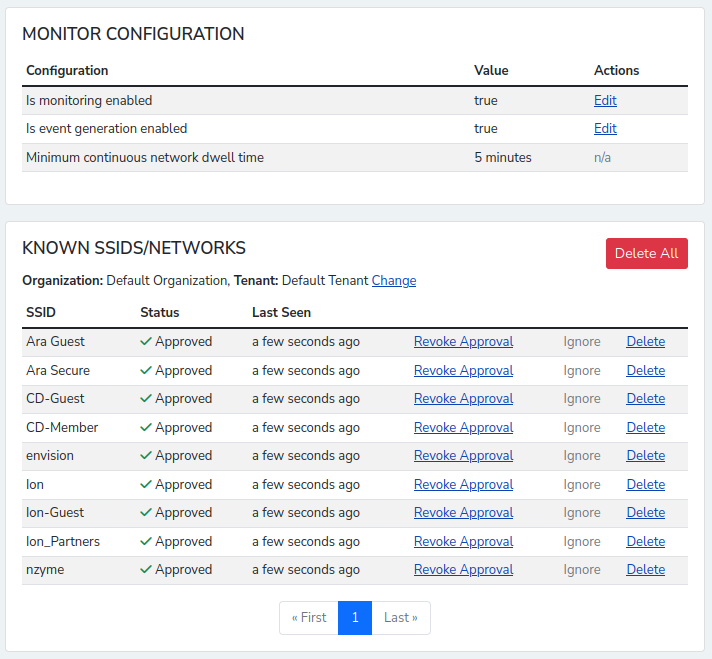Revoke approval for CD-Guest
712x659 pixels.
click(x=464, y=399)
